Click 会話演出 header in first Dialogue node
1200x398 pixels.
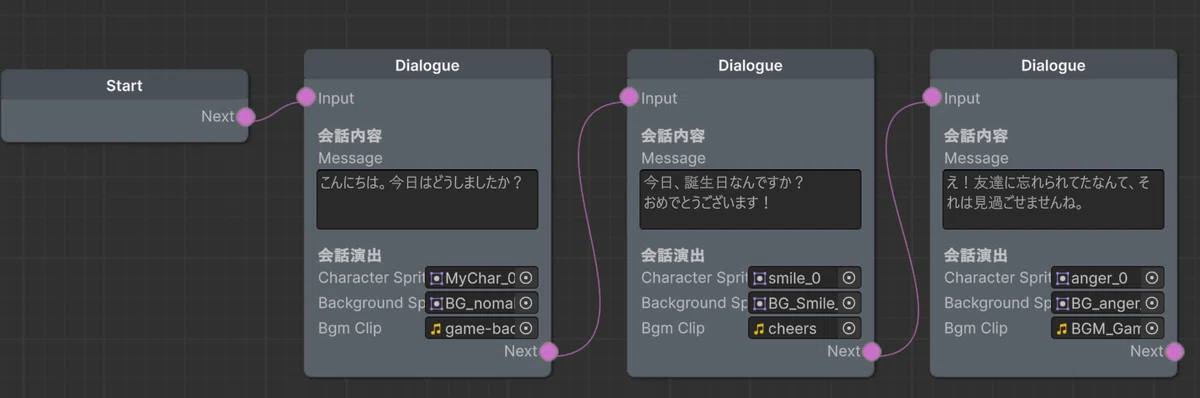click(x=351, y=256)
